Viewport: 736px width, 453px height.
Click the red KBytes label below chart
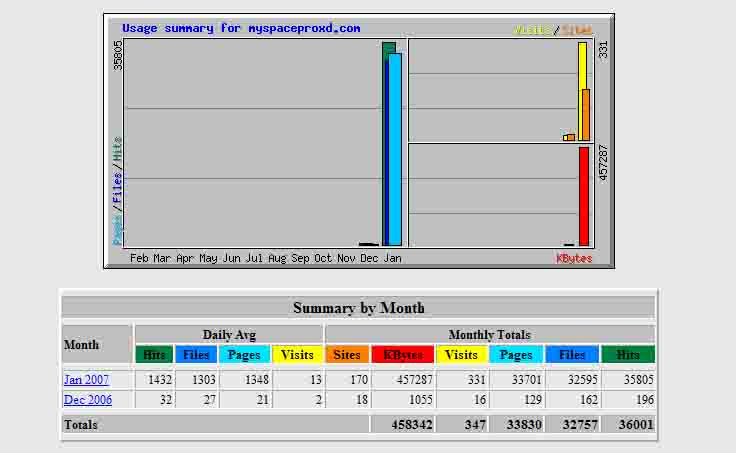click(x=574, y=258)
